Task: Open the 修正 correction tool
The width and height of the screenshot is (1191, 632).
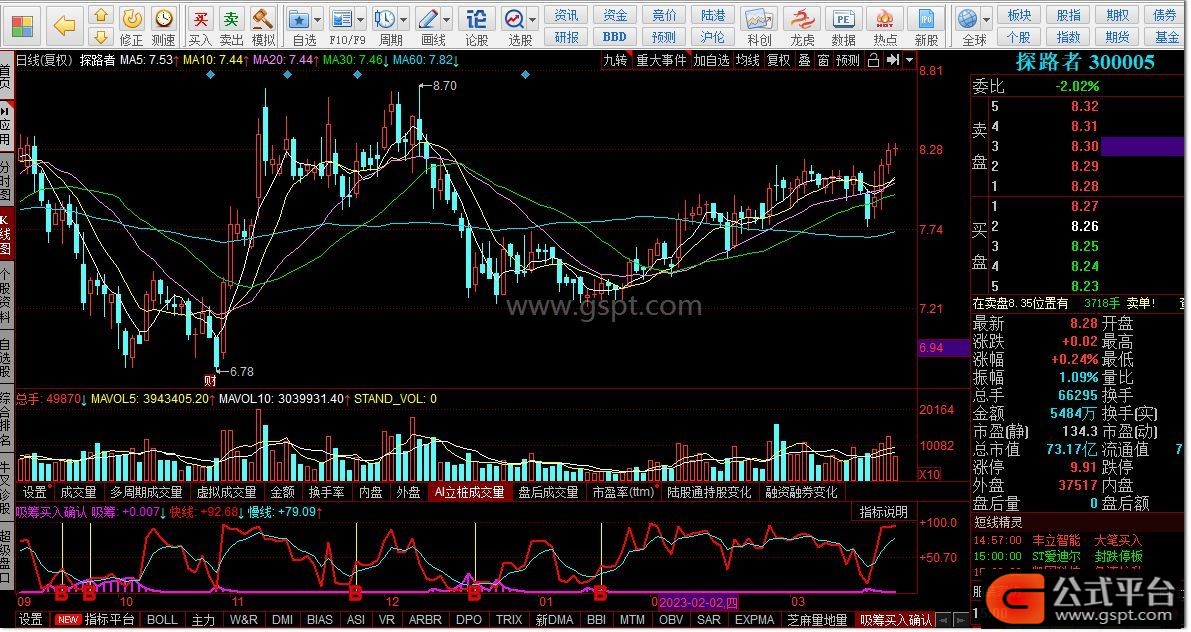Action: (x=132, y=26)
